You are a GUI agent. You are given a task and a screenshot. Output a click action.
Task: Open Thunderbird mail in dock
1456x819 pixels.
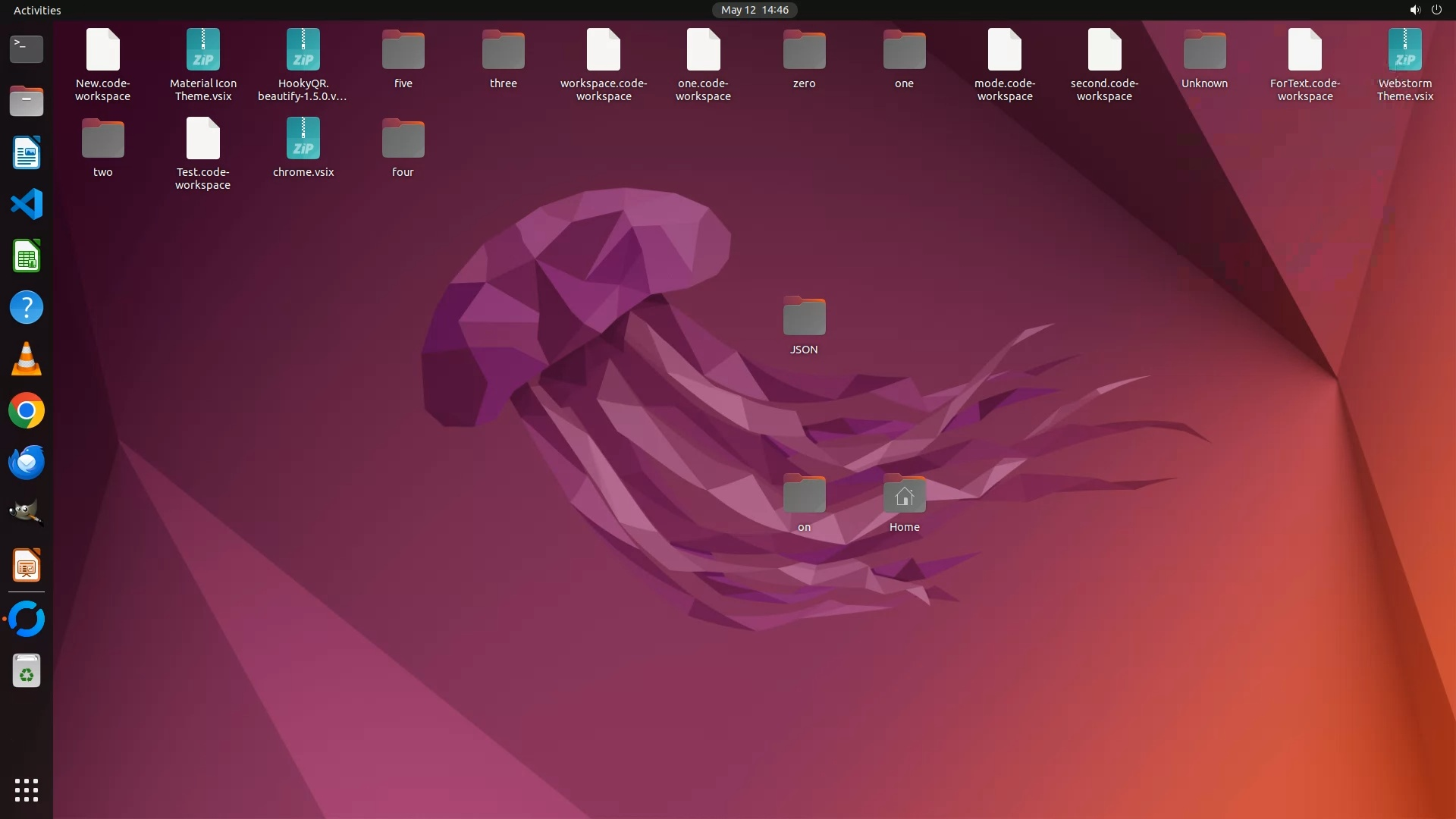[27, 463]
